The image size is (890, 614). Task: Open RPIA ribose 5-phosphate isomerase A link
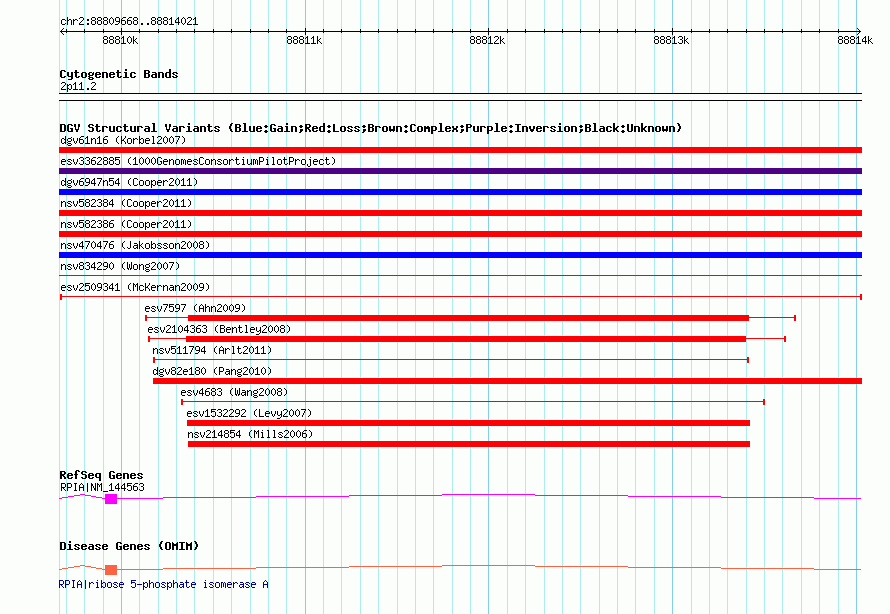pyautogui.click(x=164, y=584)
